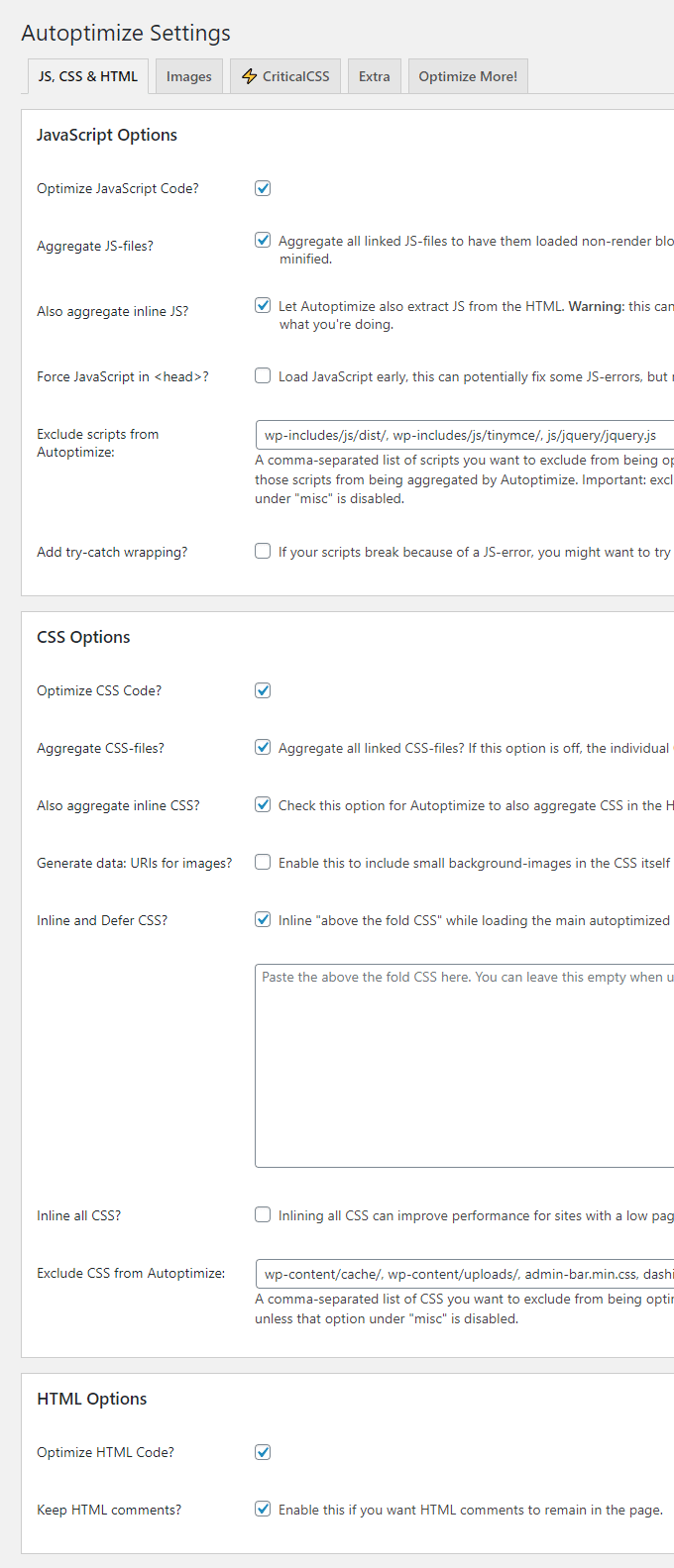Uncheck Aggregate CSS-files option
Screen dimensions: 674x1568
click(263, 747)
